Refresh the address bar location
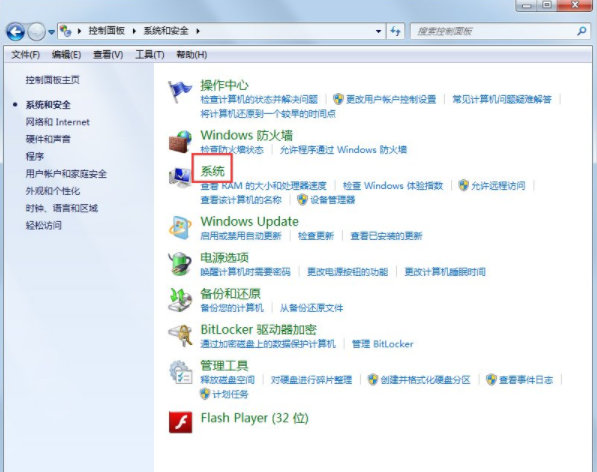This screenshot has height=472, width=597. 395,31
